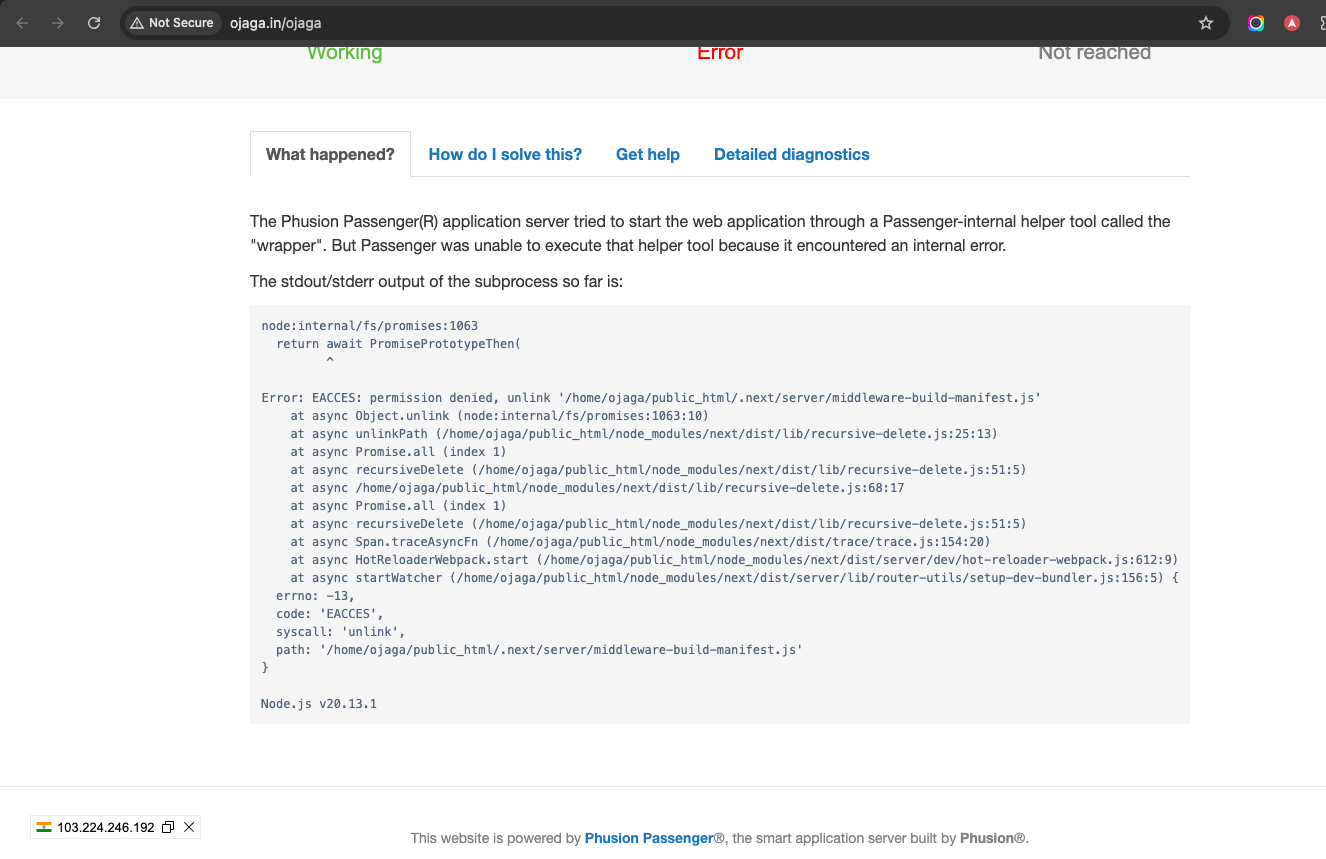The image size is (1326, 859).
Task: Click the browser back arrow
Action: tap(23, 23)
